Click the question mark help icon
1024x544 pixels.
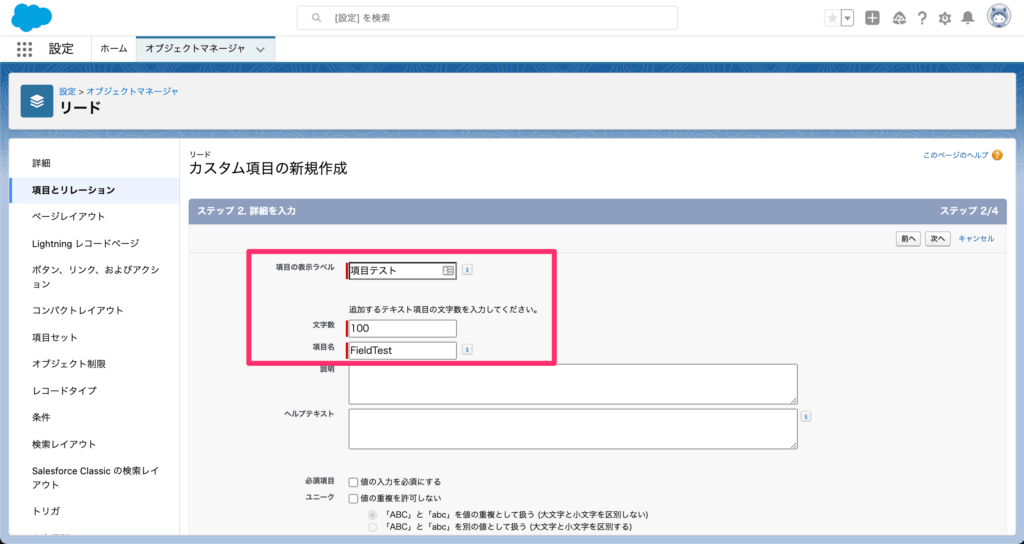point(922,18)
